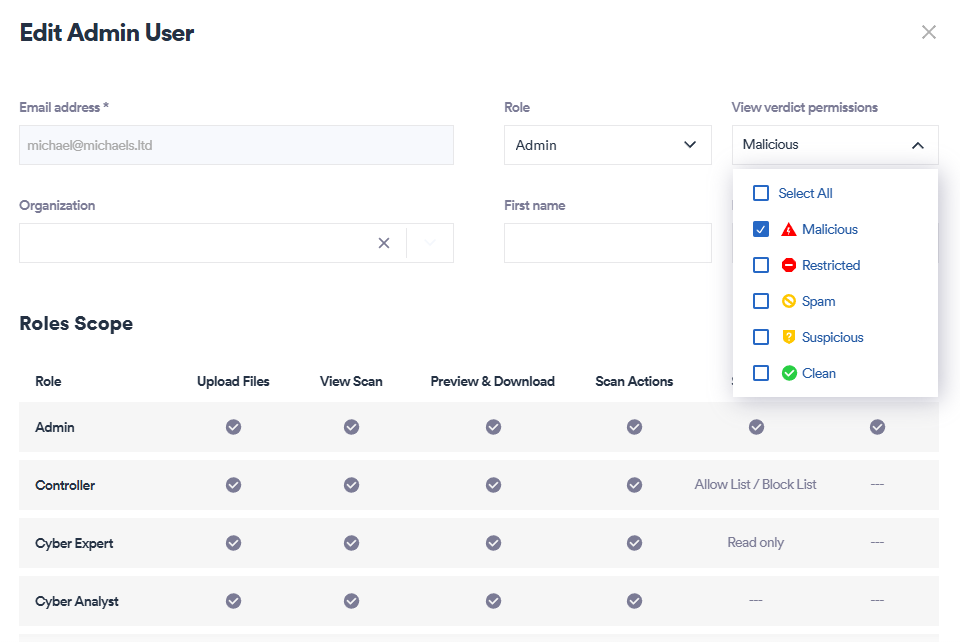
Task: Clear the Organization field with X icon
Action: pyautogui.click(x=384, y=243)
